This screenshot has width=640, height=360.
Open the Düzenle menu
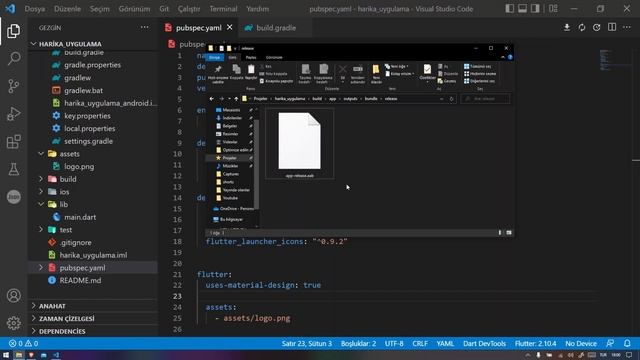pos(67,9)
